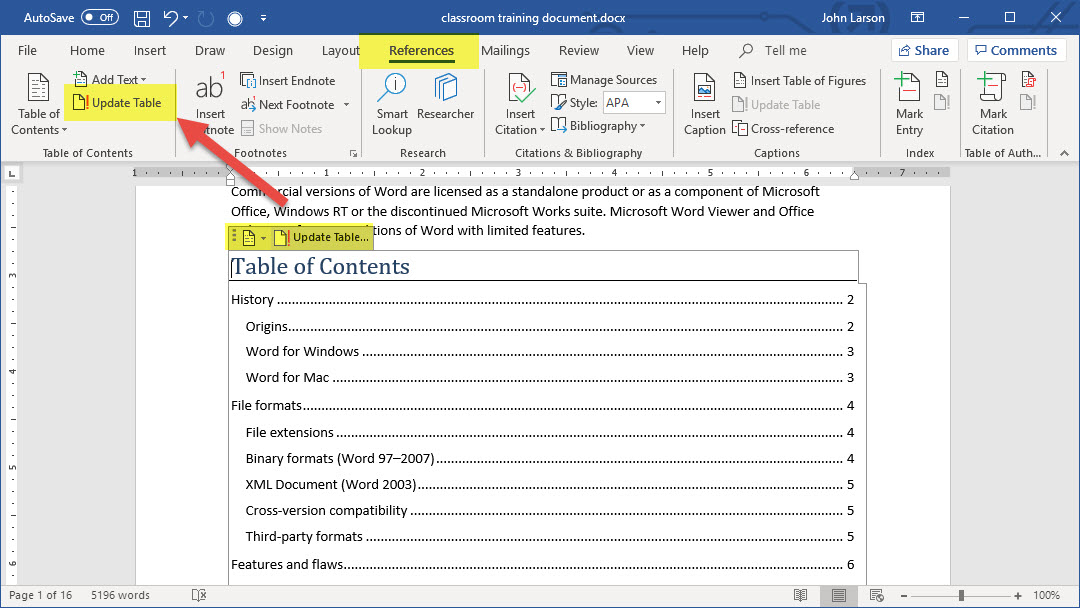Toggle the AutoSave switch
The height and width of the screenshot is (608, 1080).
[100, 18]
